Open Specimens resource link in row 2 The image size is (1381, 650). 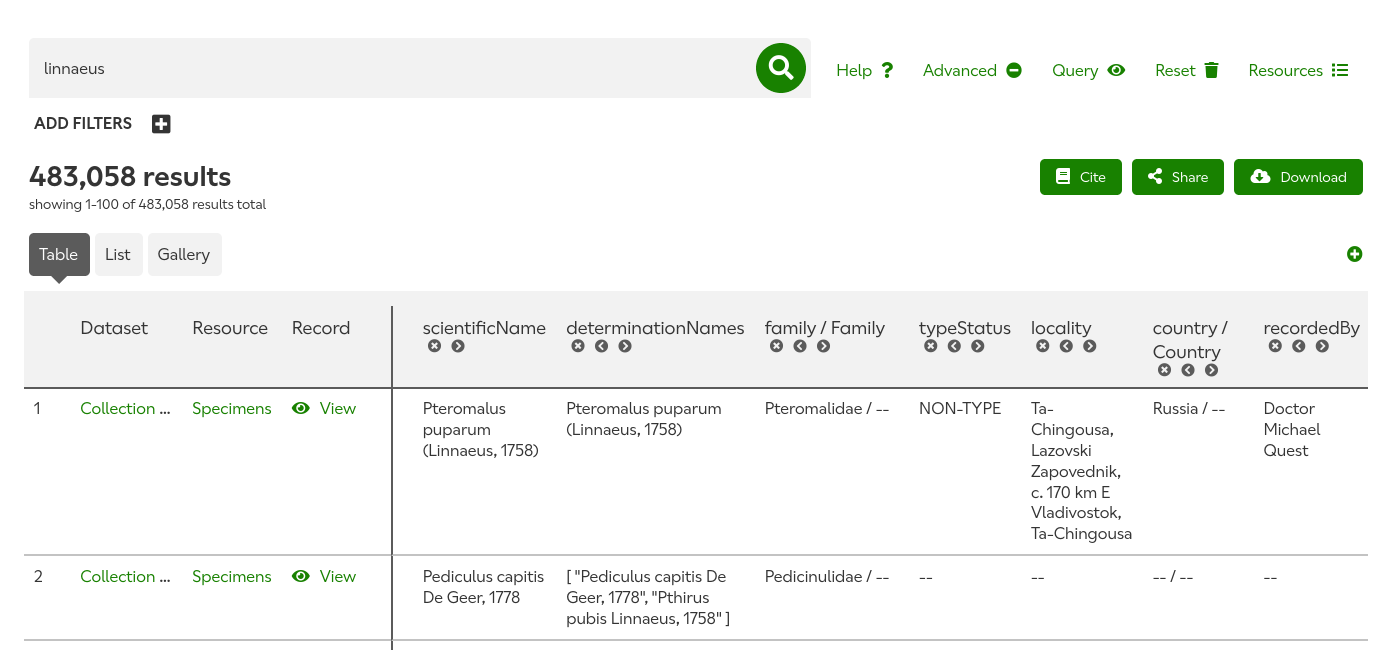[232, 576]
